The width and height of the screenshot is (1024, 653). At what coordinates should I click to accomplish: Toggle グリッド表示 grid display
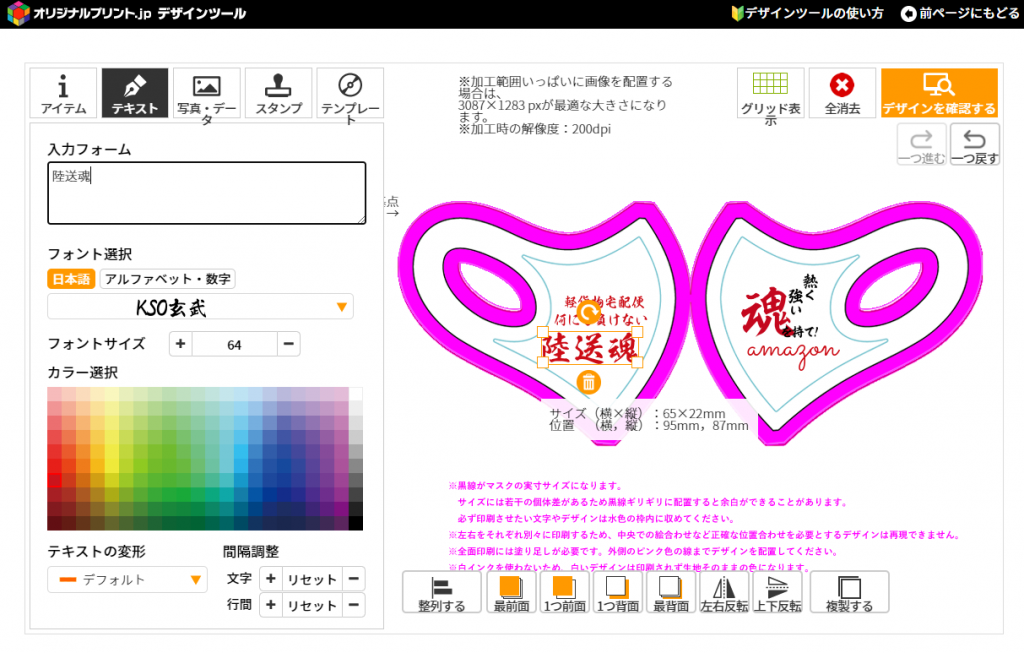click(771, 93)
